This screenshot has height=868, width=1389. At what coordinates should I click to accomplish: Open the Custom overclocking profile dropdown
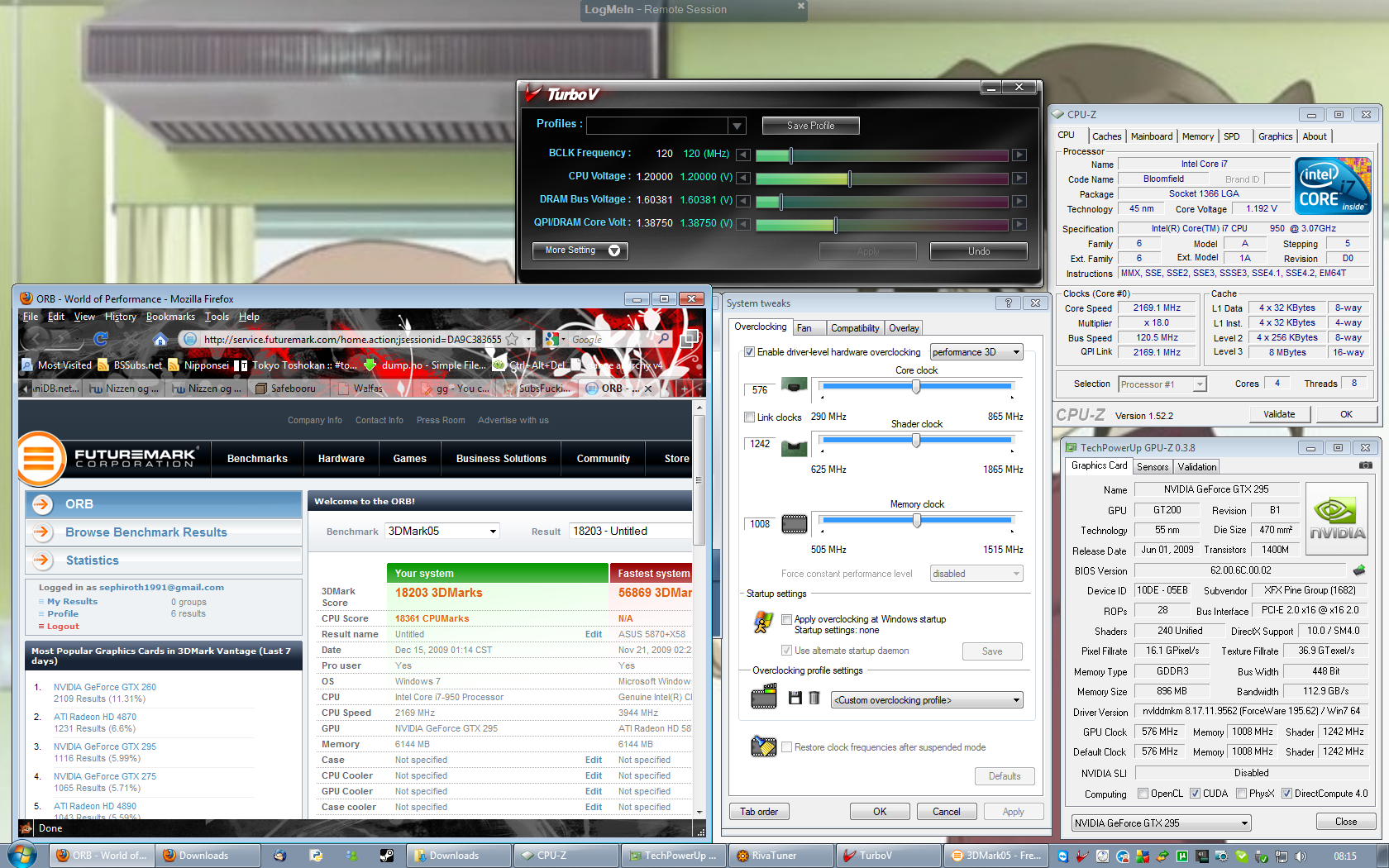point(927,700)
